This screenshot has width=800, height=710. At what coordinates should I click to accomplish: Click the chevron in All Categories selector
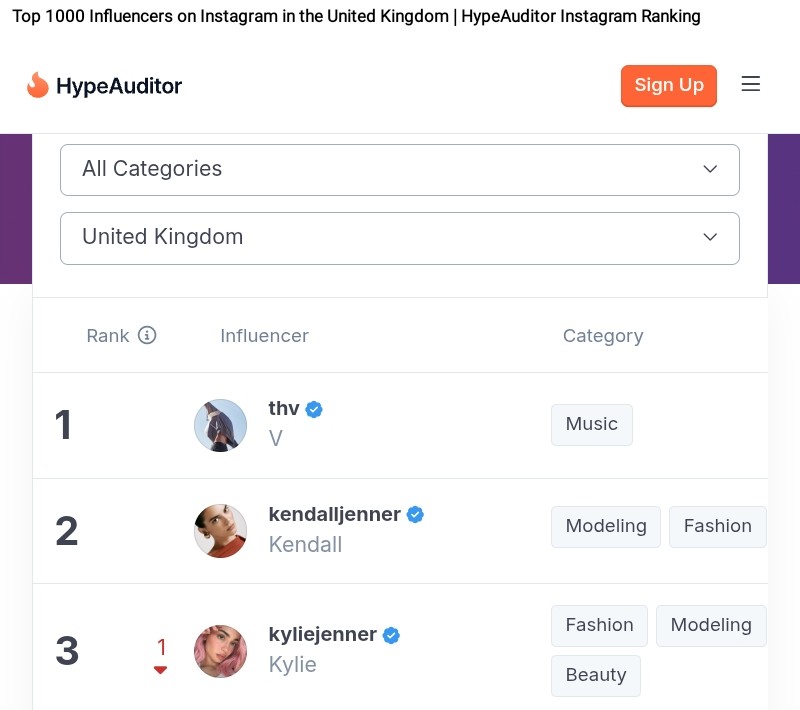click(710, 169)
